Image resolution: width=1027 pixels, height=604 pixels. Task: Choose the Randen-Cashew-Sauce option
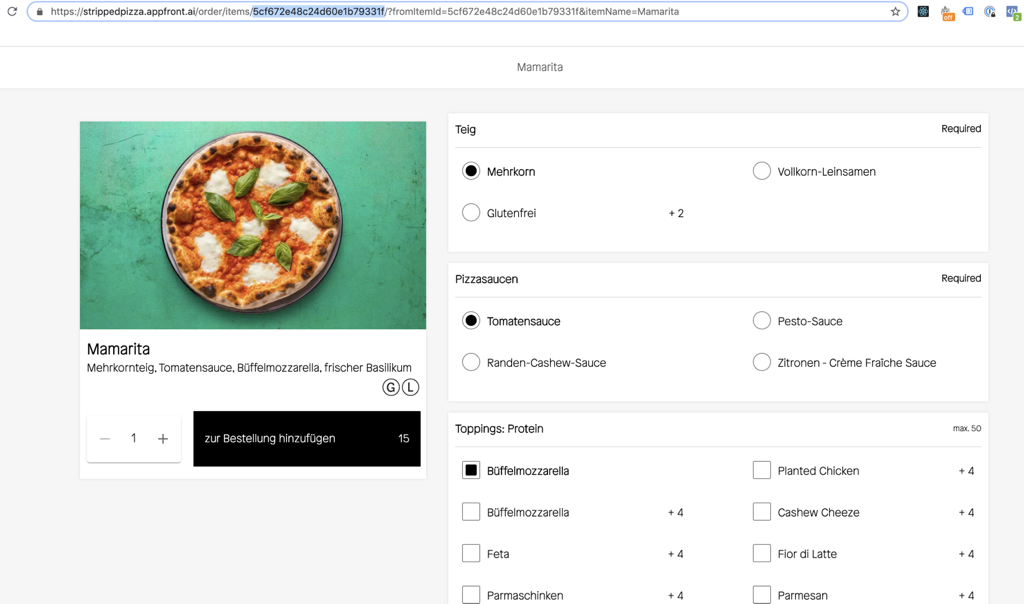(x=471, y=362)
